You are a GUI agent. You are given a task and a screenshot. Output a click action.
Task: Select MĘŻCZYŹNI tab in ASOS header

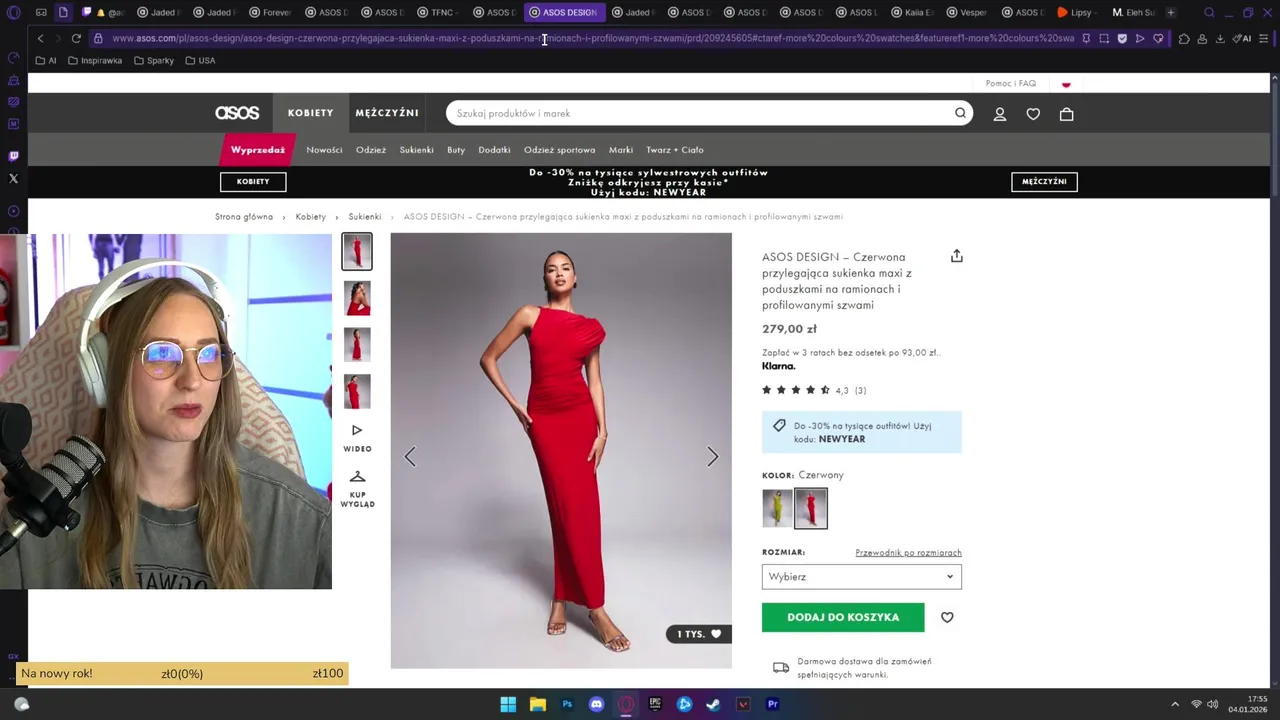pos(387,113)
